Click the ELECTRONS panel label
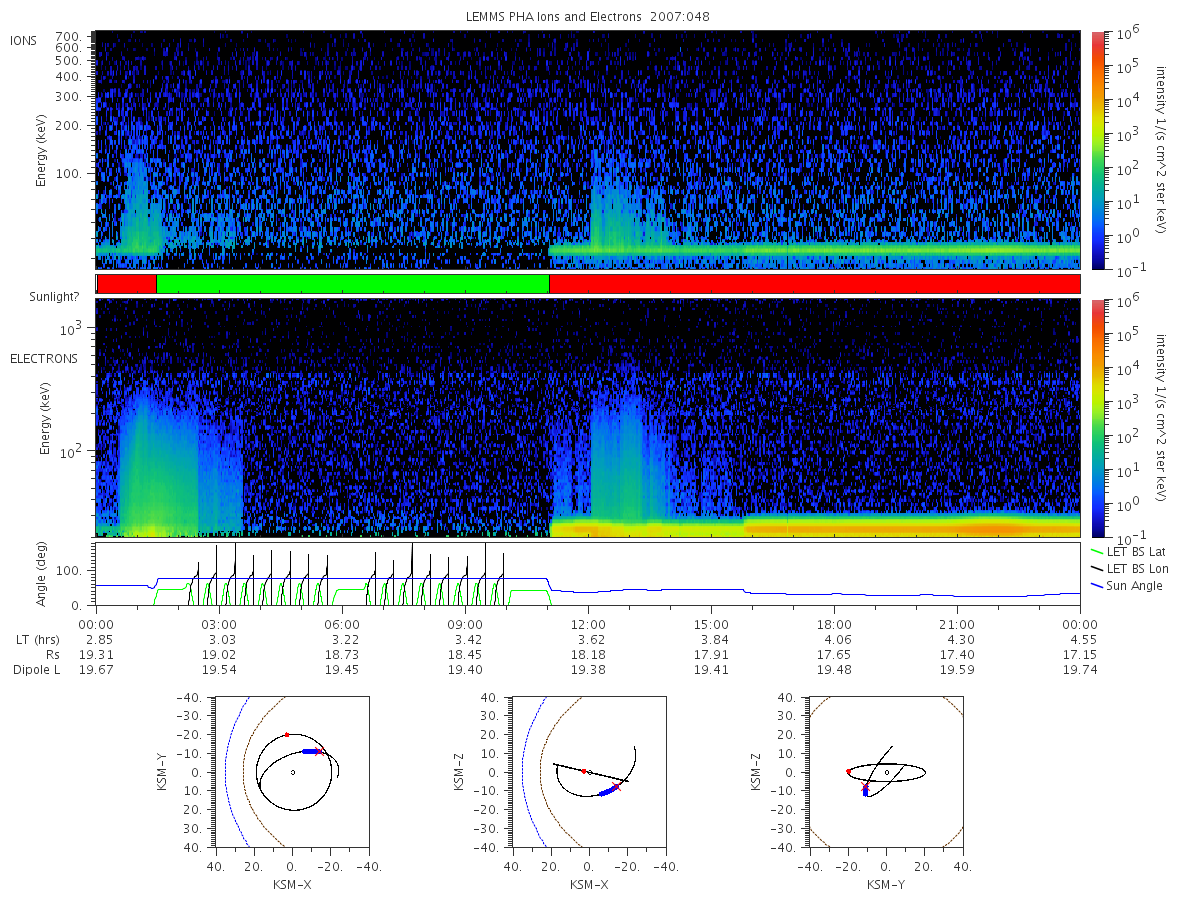Viewport: 1200px width, 900px height. [x=43, y=358]
